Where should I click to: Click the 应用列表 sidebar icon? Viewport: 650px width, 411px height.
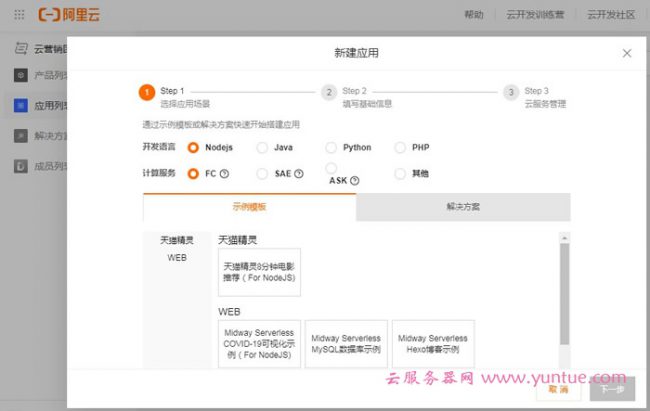click(x=20, y=105)
